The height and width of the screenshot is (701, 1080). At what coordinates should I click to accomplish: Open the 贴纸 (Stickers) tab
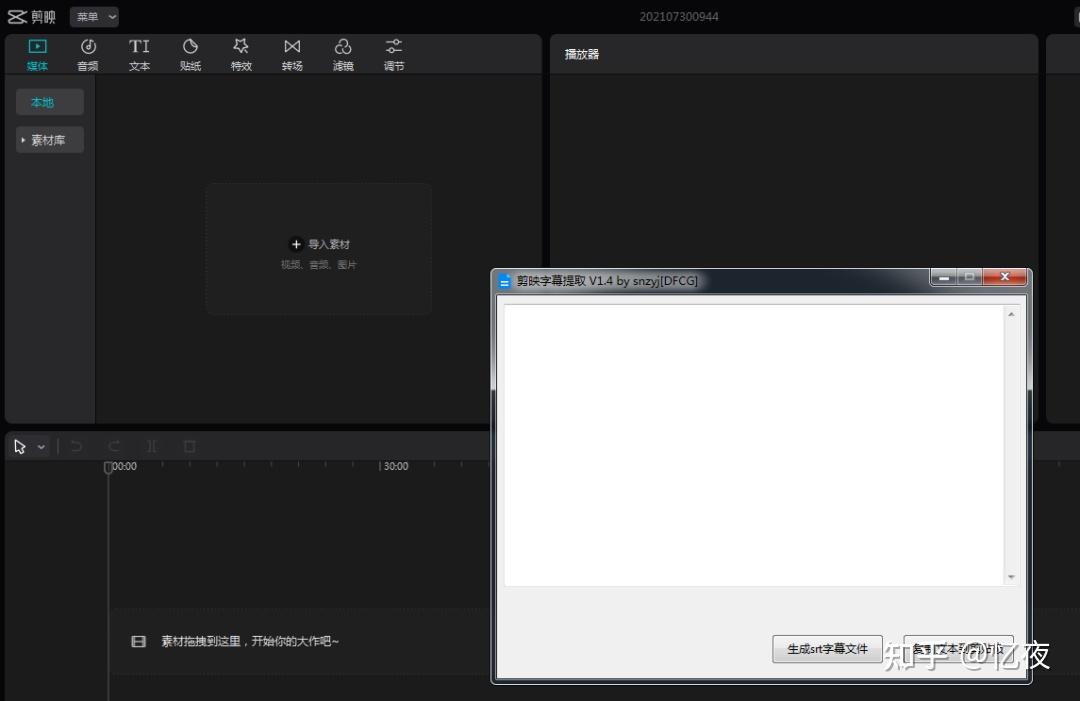[x=190, y=54]
